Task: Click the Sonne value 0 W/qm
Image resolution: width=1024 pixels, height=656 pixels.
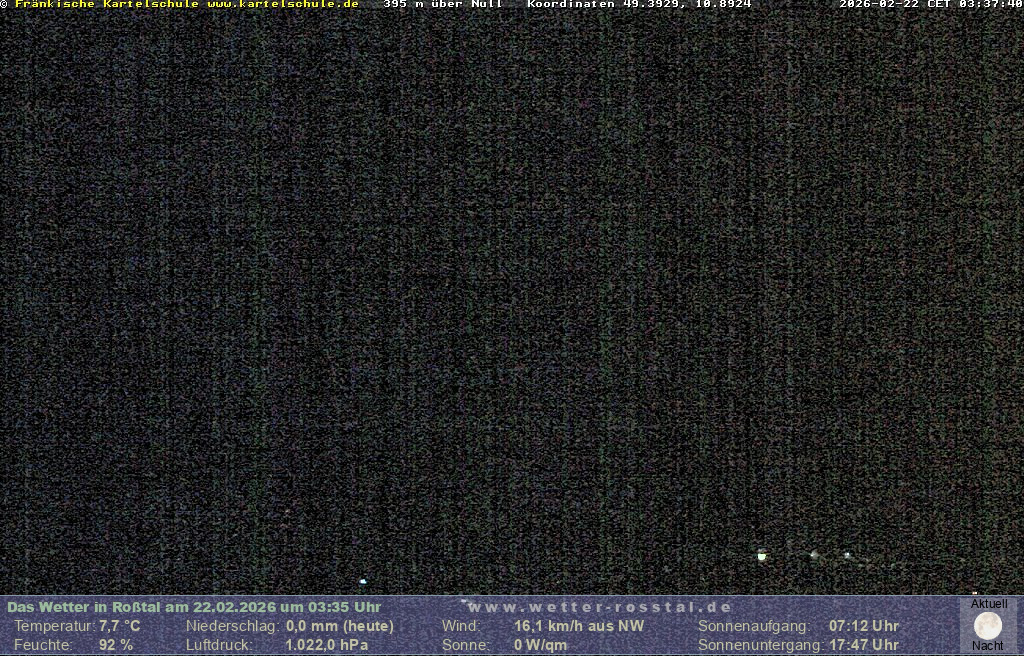Action: (540, 645)
